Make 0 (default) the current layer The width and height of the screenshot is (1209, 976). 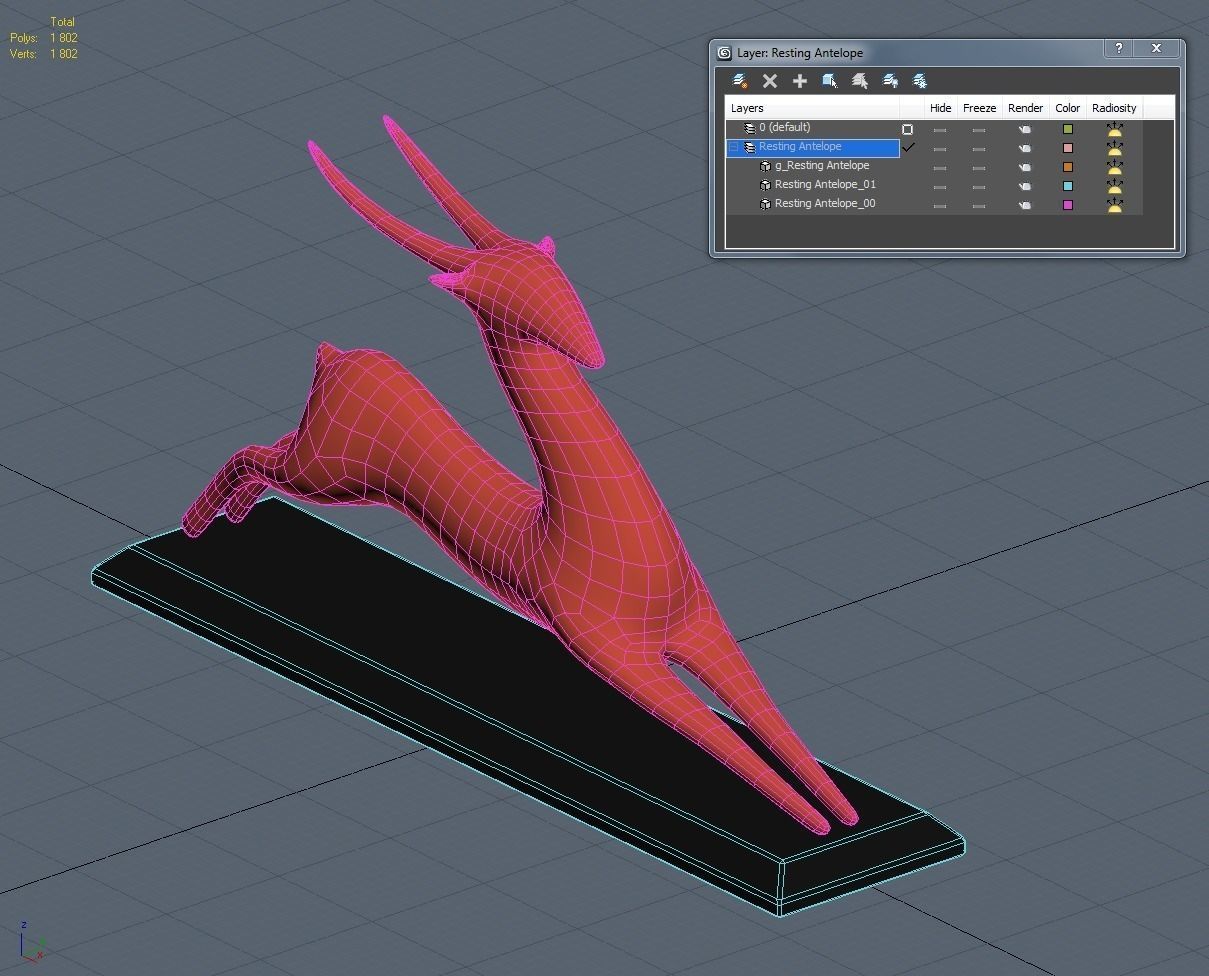908,129
